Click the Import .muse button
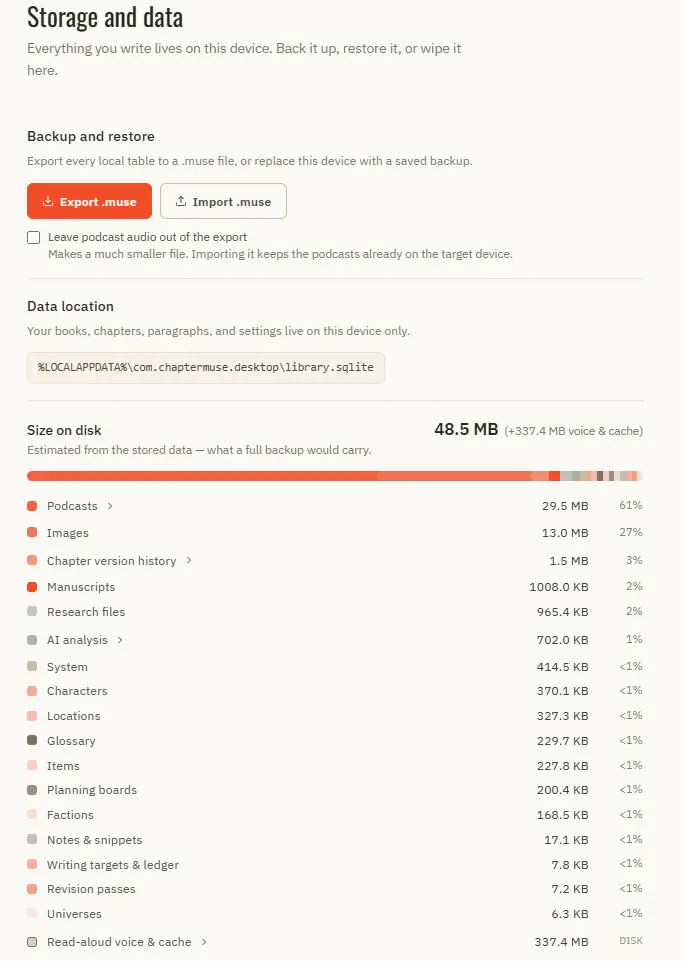The image size is (684, 961). tap(223, 201)
